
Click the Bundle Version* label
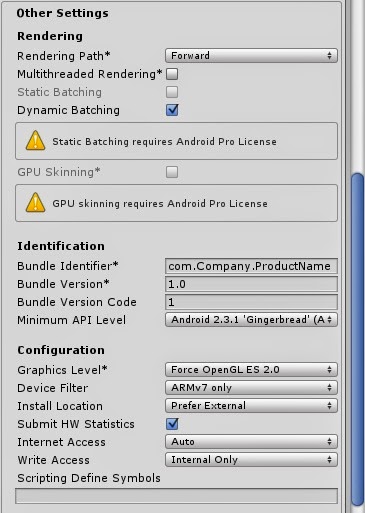[x=63, y=284]
